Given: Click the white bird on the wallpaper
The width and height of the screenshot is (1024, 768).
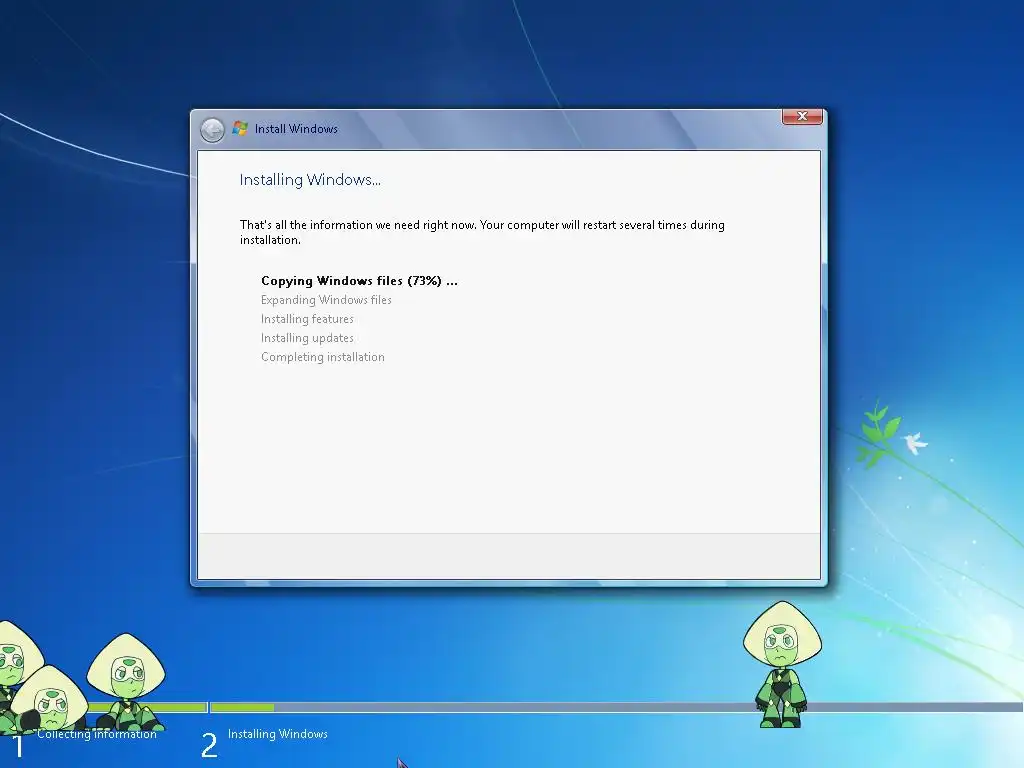Looking at the screenshot, I should pos(915,443).
